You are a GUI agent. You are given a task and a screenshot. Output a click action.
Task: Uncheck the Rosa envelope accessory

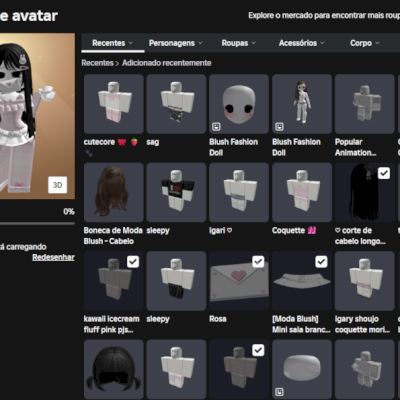click(258, 262)
